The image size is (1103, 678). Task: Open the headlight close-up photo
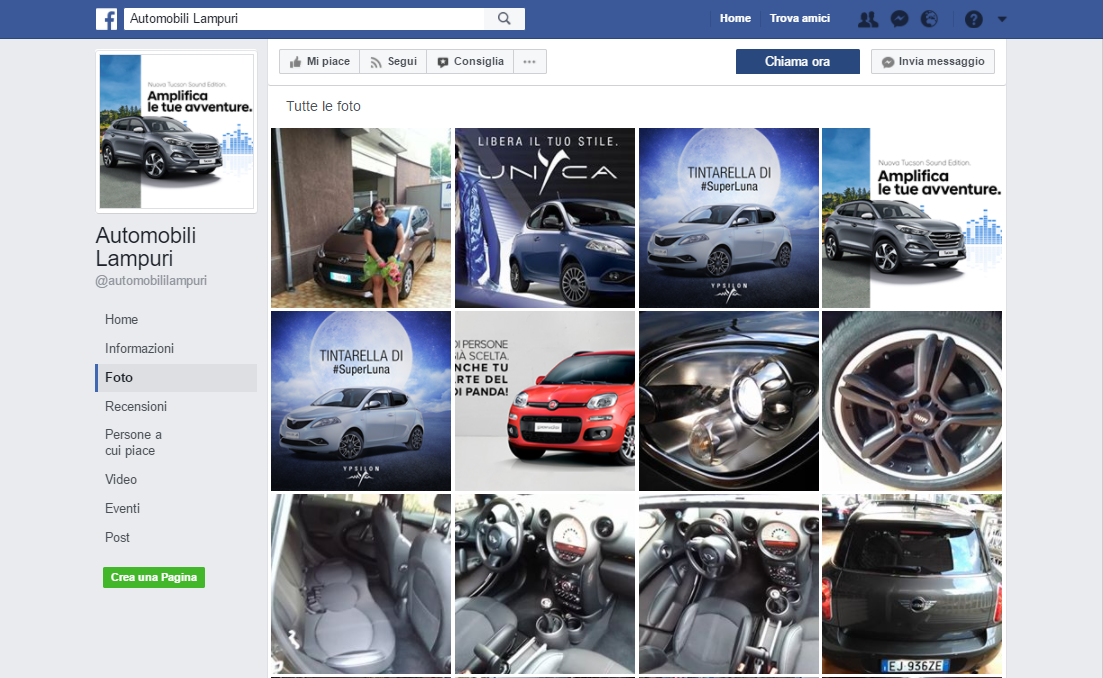tap(729, 401)
